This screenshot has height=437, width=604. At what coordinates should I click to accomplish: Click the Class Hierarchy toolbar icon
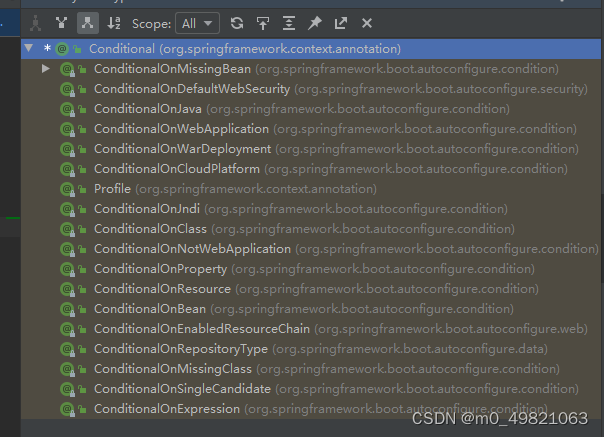[35, 23]
